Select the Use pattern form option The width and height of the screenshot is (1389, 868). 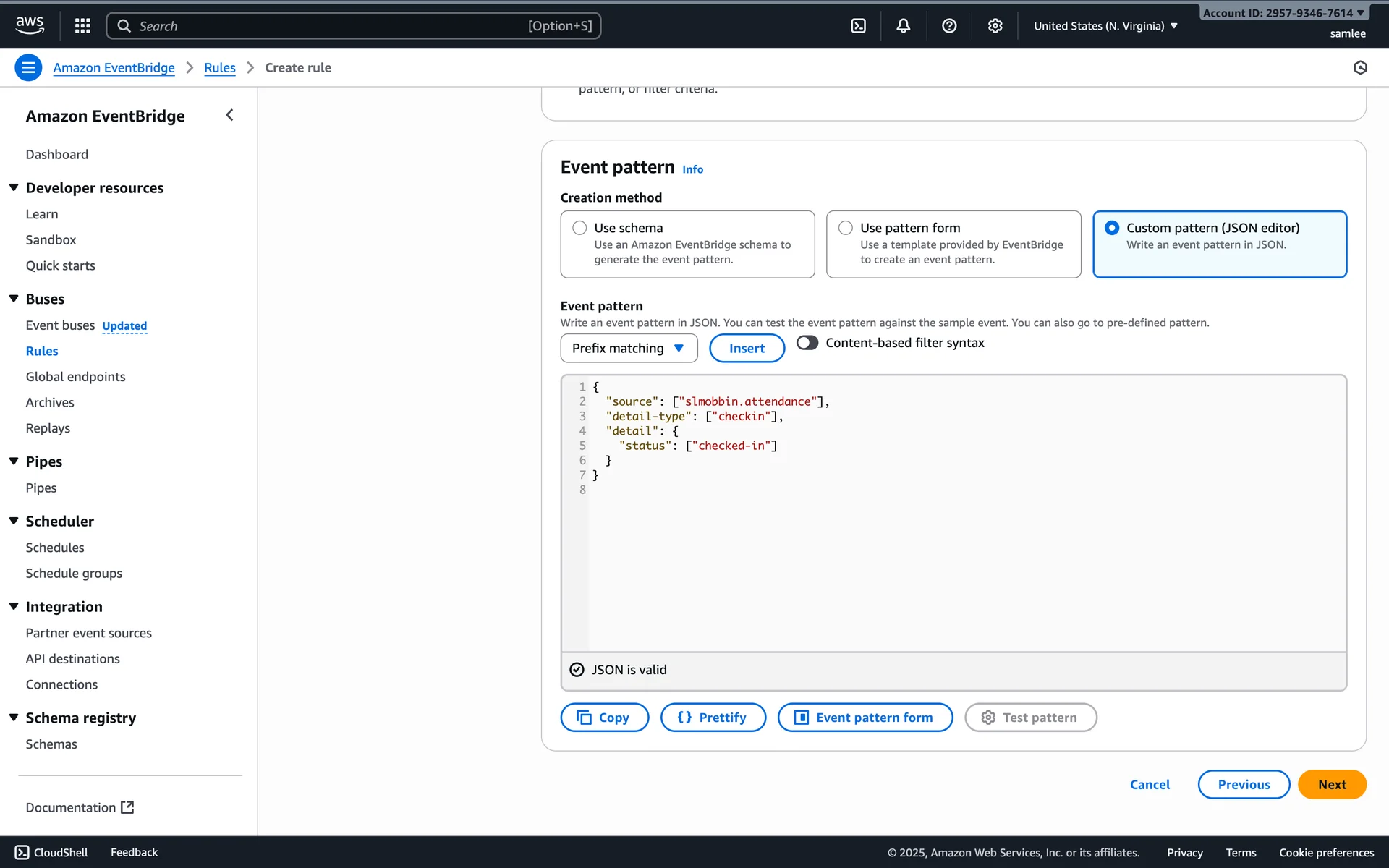pyautogui.click(x=845, y=228)
